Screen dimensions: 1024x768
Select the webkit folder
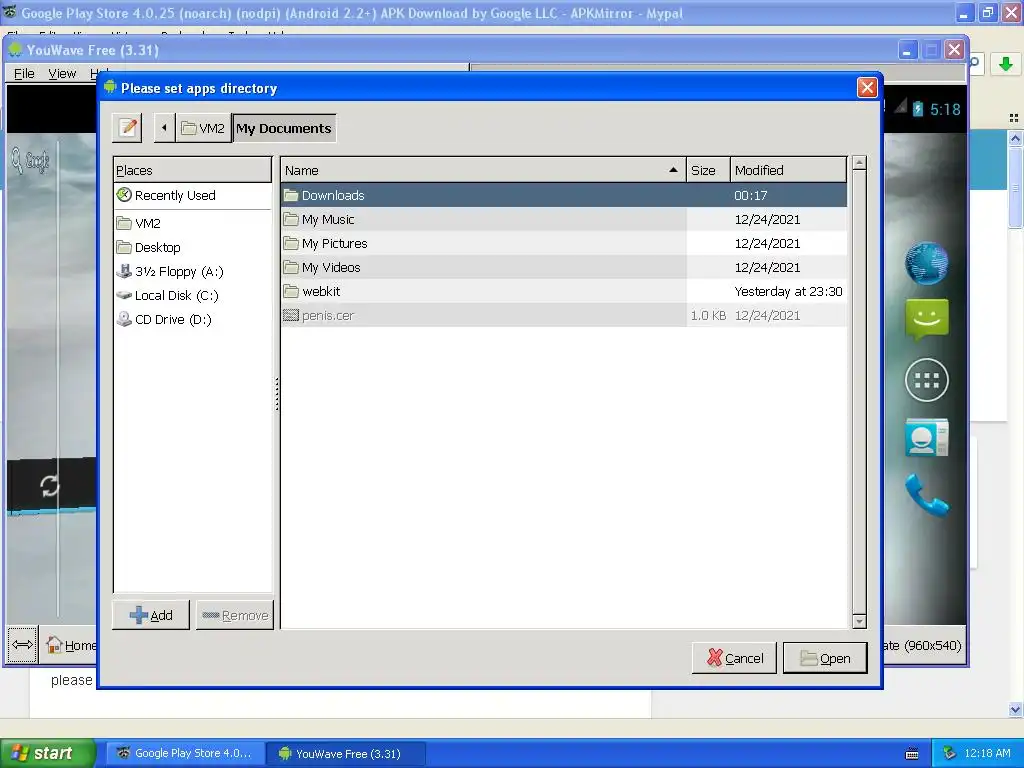tap(564, 291)
